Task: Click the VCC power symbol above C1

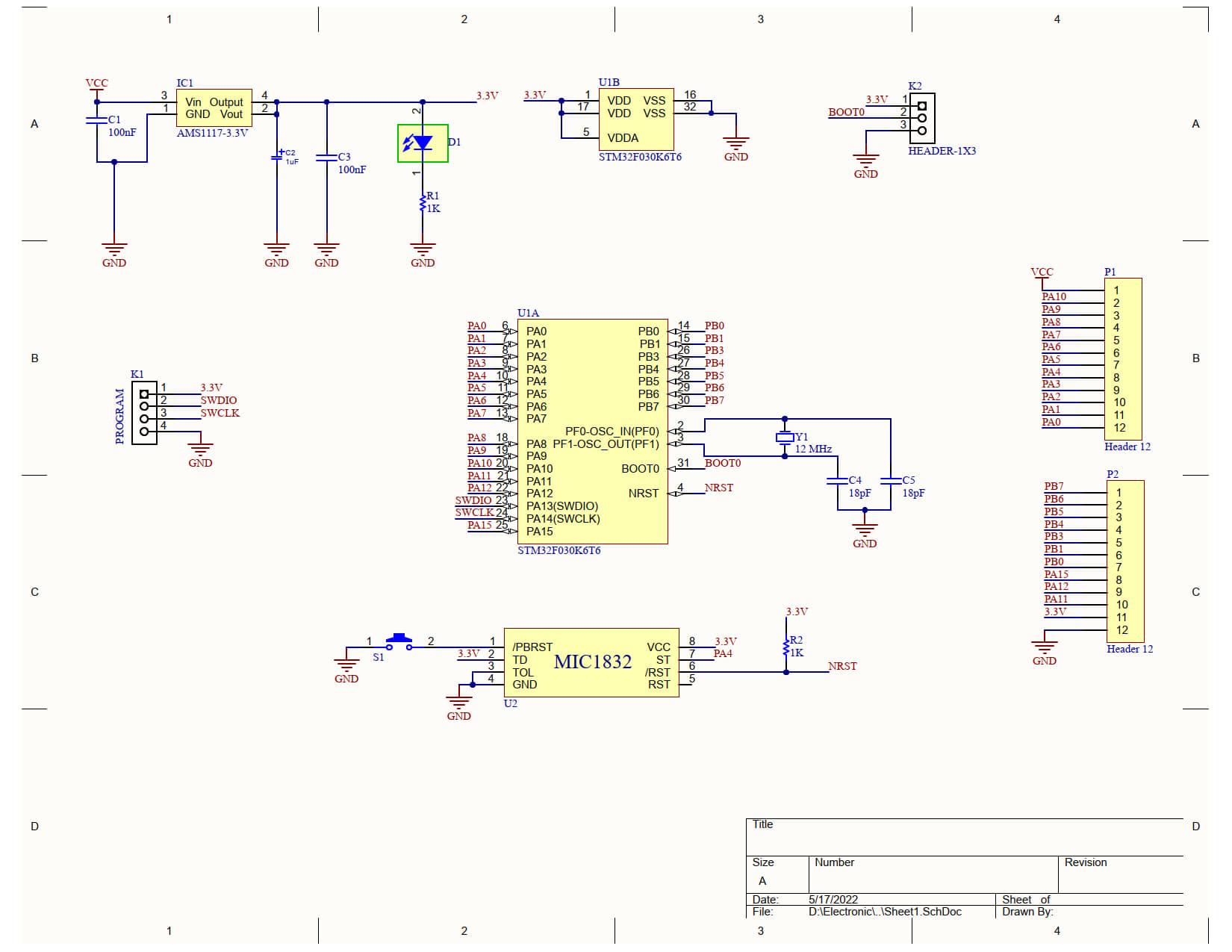Action: click(96, 85)
